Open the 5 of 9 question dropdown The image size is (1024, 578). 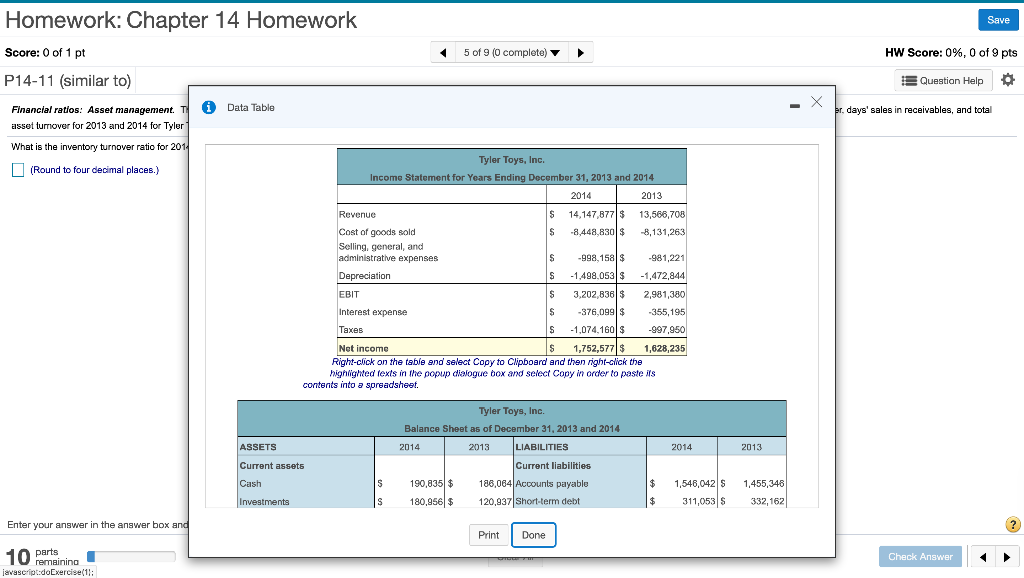[511, 52]
